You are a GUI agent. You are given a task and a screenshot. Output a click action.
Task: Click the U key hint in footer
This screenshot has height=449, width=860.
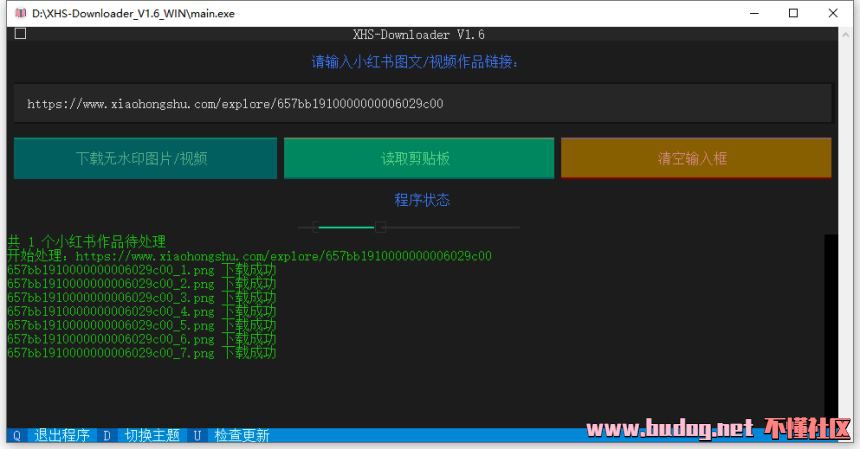tap(197, 436)
